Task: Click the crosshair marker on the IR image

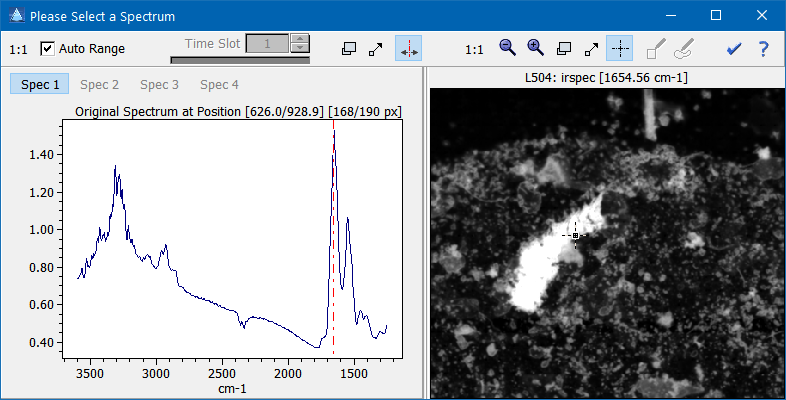Action: (575, 235)
